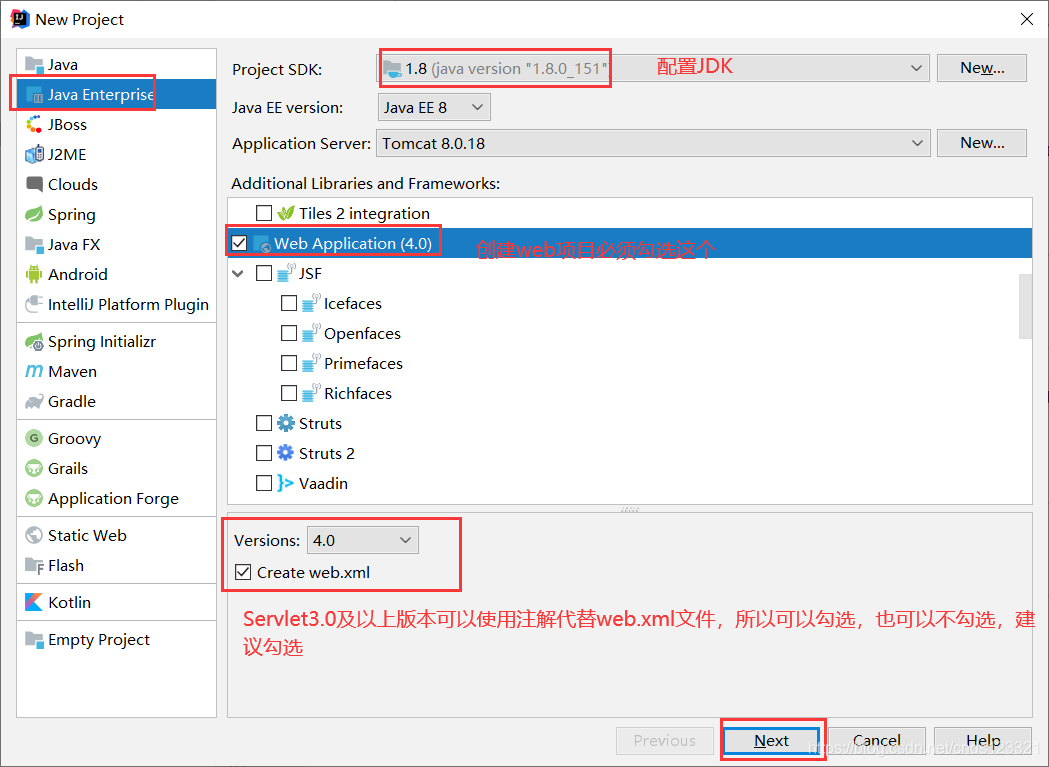Choose the Android robot icon
Screen dimensions: 1049x767
34,274
